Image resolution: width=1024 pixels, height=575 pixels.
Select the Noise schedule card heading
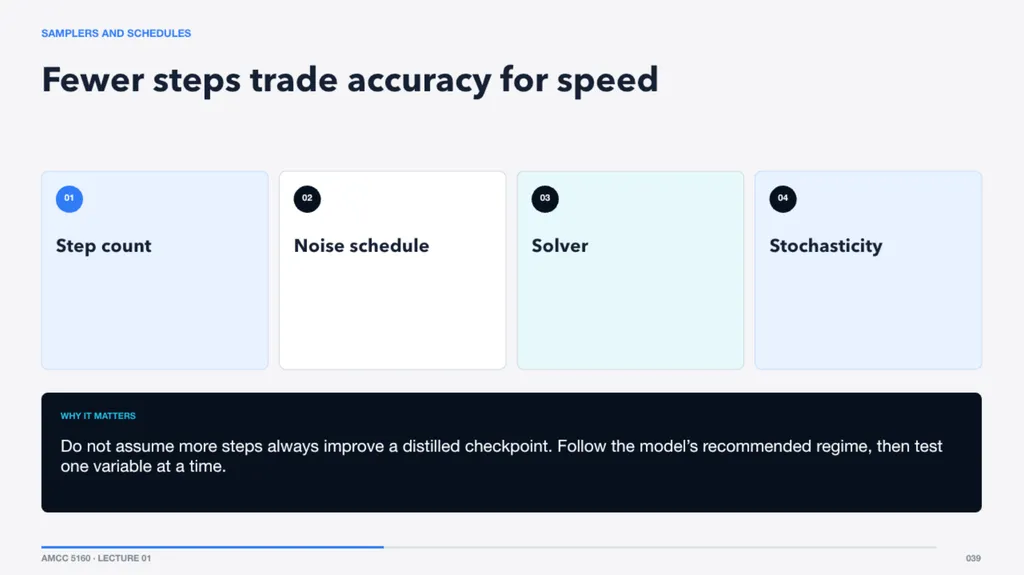tap(361, 246)
